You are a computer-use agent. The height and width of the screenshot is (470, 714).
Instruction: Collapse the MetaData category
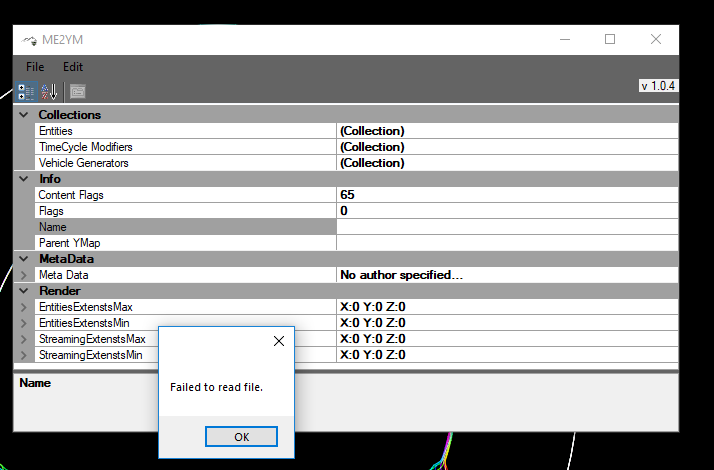[24, 259]
